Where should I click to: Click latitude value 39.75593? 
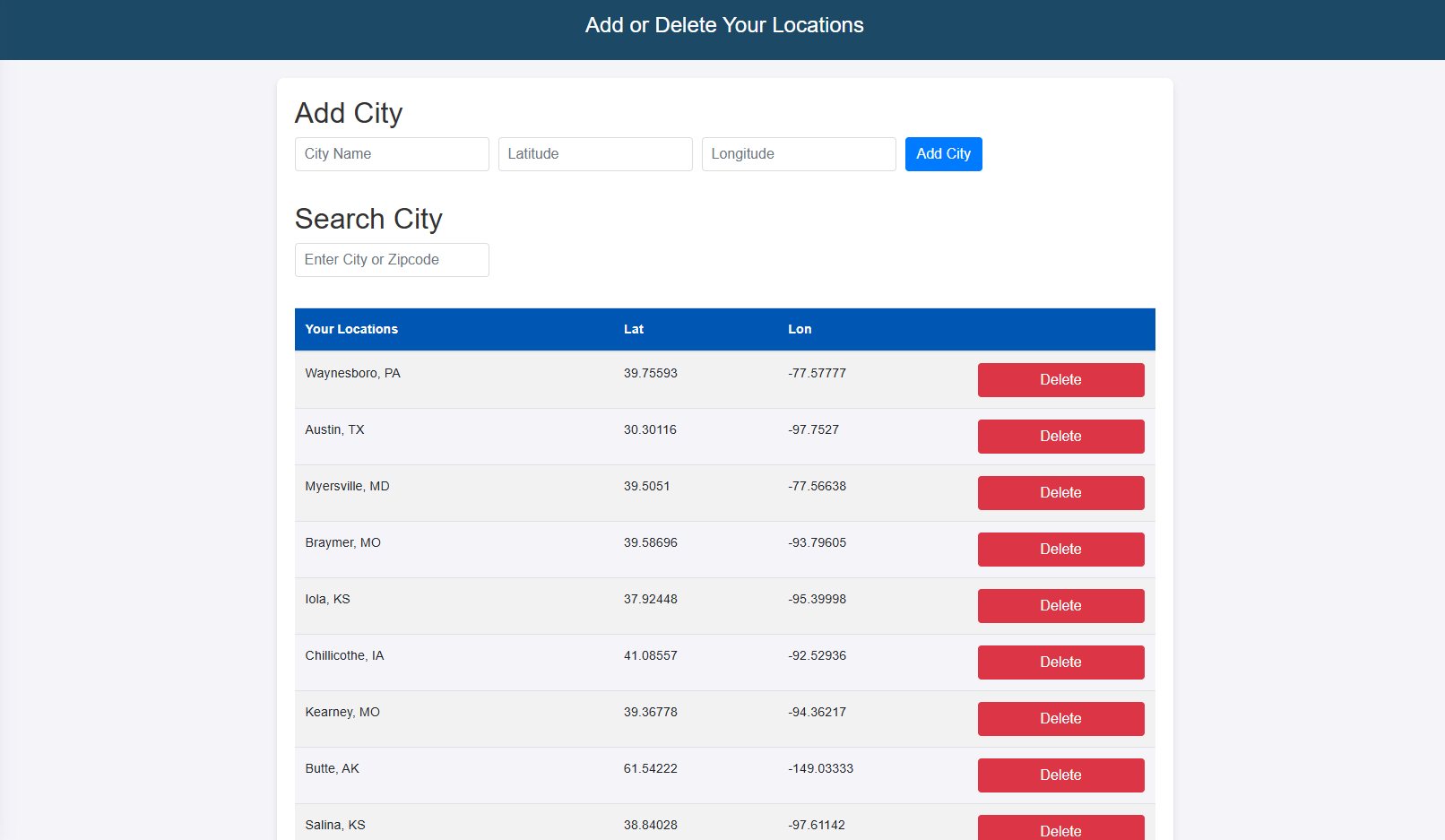[x=651, y=373]
